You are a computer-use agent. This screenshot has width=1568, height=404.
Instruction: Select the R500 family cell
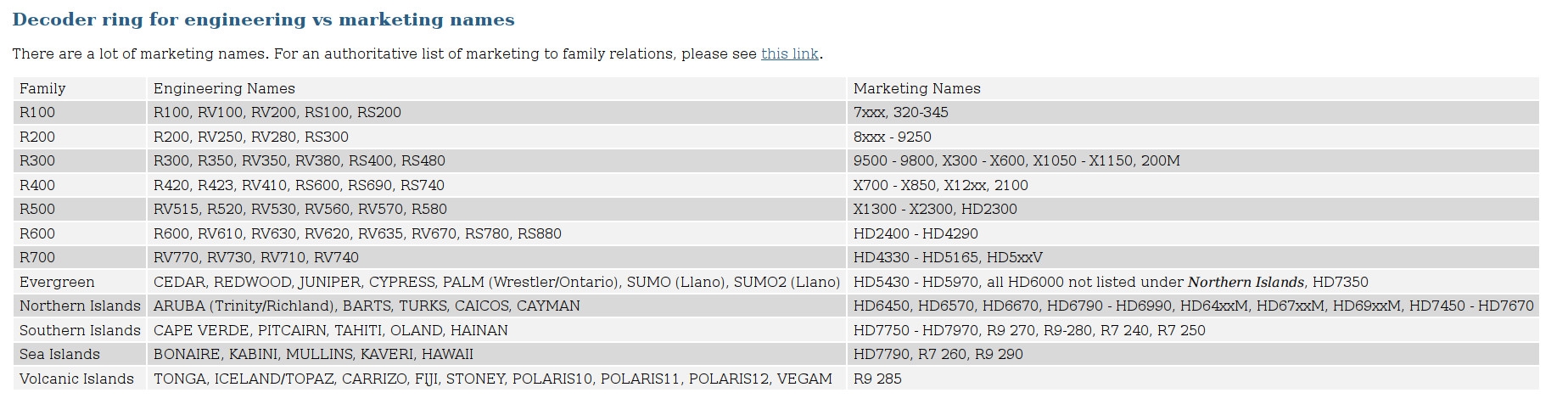click(37, 210)
